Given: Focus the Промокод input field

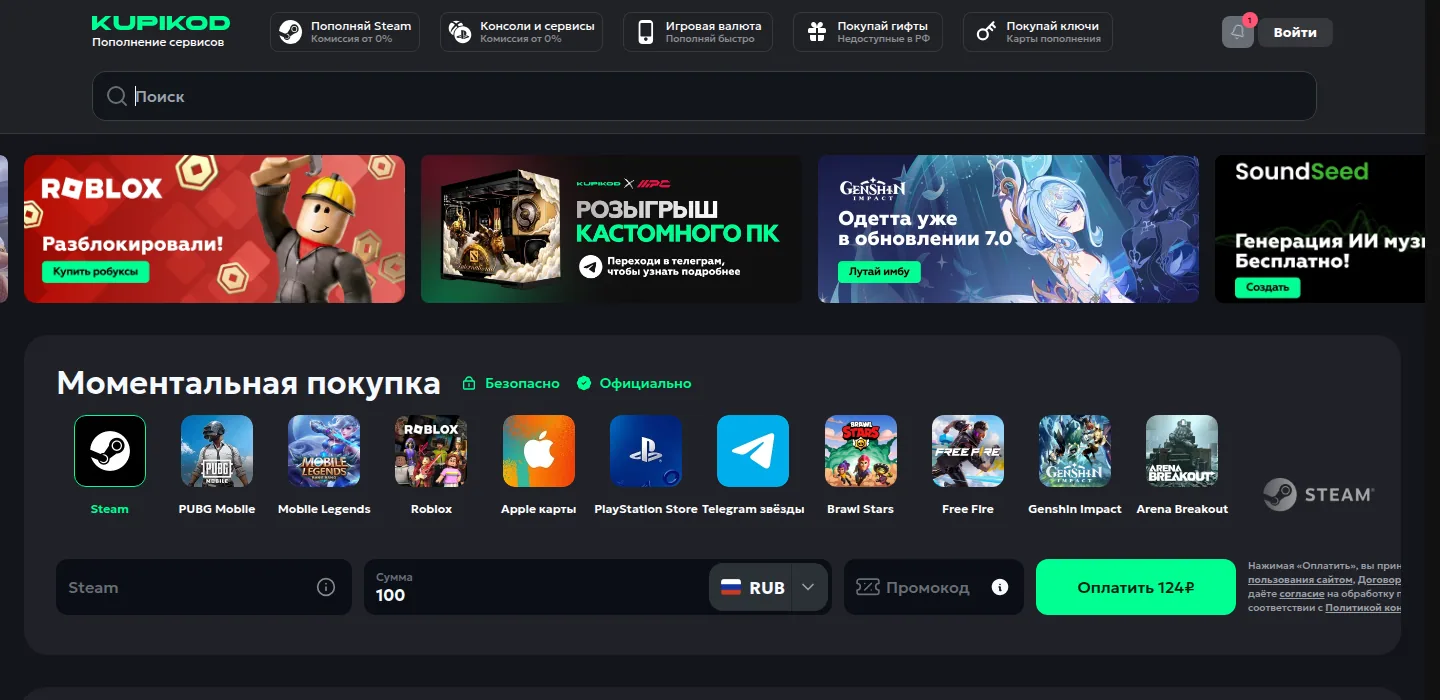Looking at the screenshot, I should click(x=934, y=587).
